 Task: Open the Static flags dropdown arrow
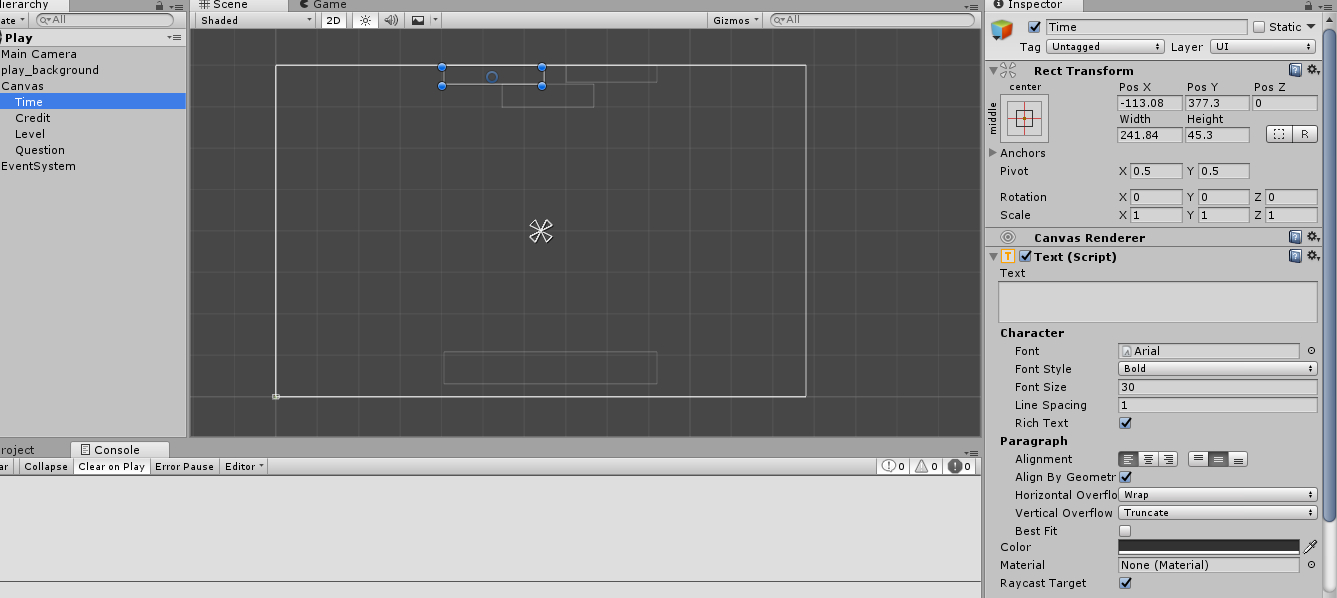point(1311,27)
